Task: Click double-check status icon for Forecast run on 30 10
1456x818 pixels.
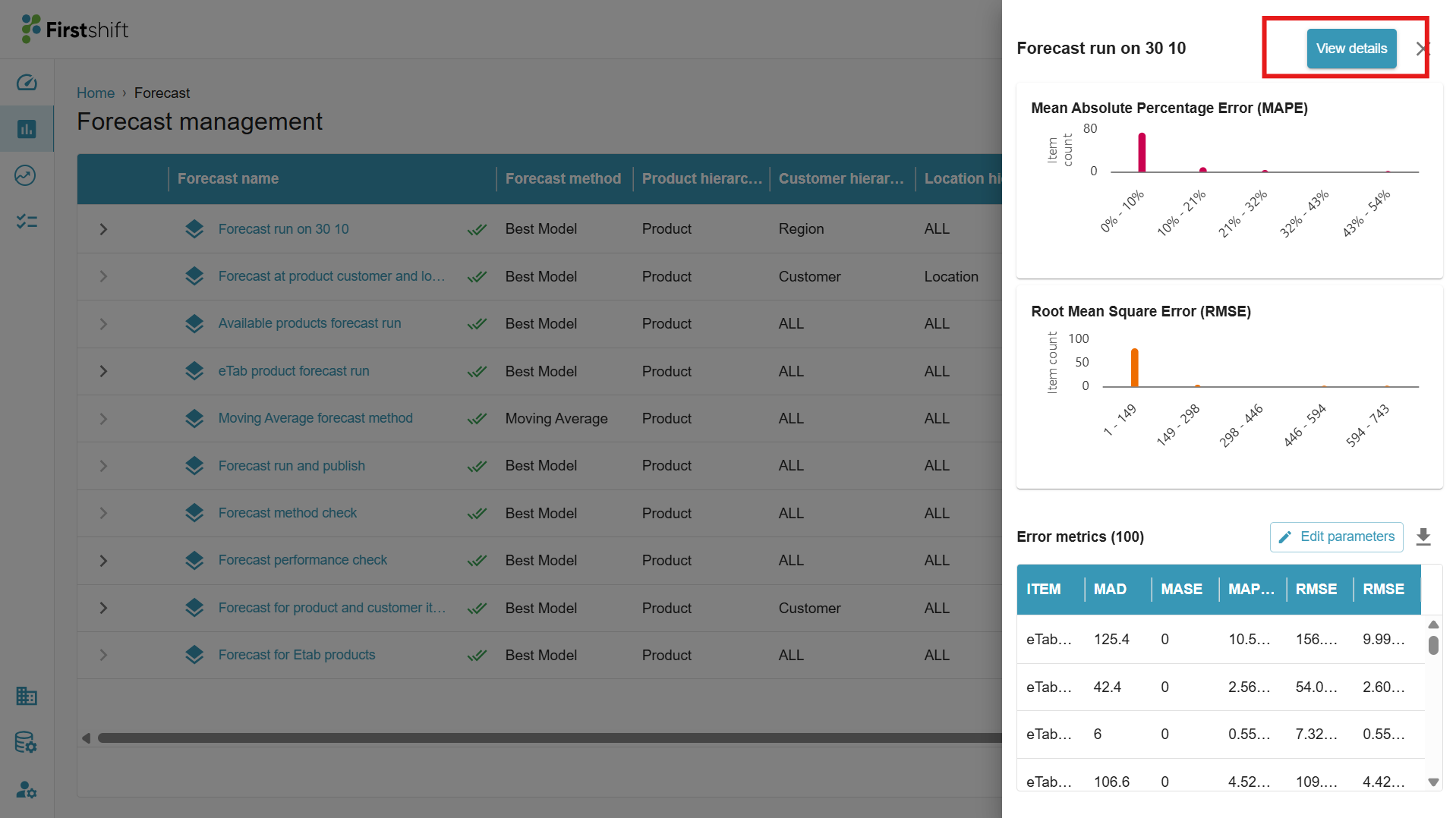Action: 477,229
